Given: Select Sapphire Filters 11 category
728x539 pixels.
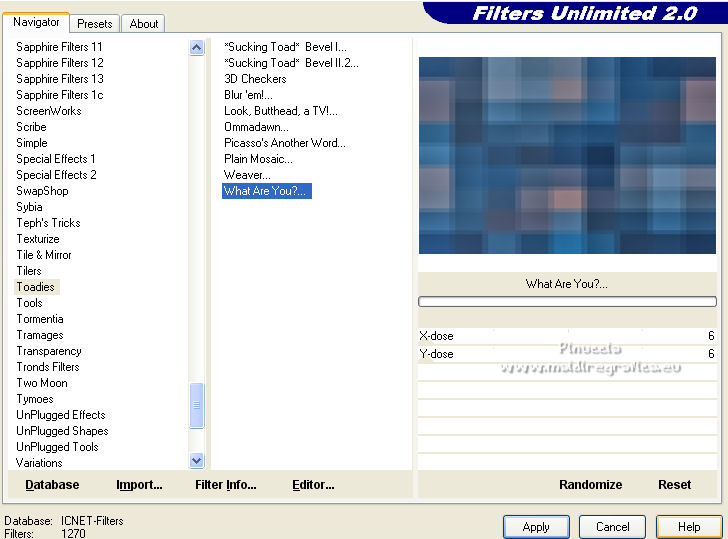Looking at the screenshot, I should [x=59, y=47].
